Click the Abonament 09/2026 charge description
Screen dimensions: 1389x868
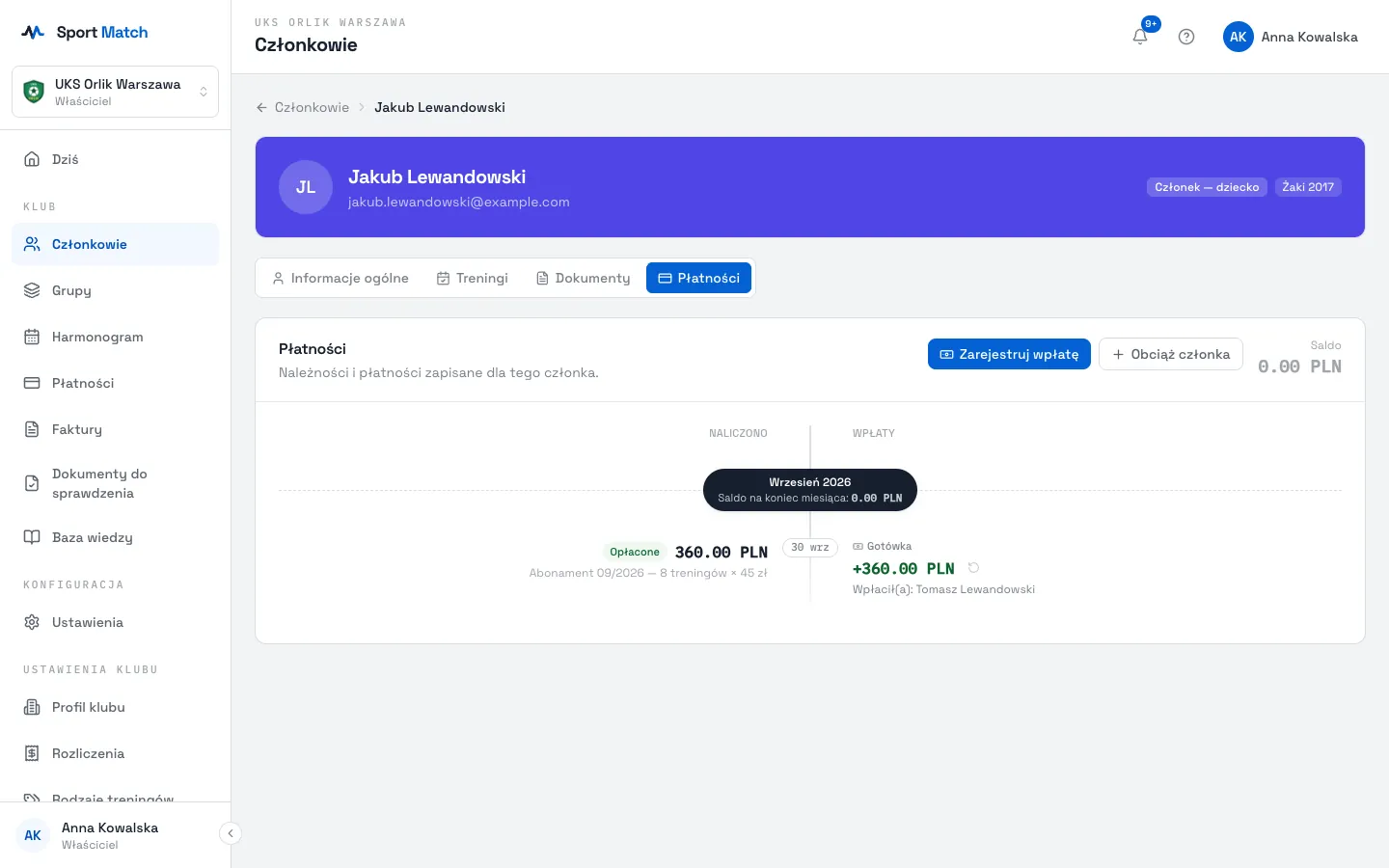pos(648,573)
